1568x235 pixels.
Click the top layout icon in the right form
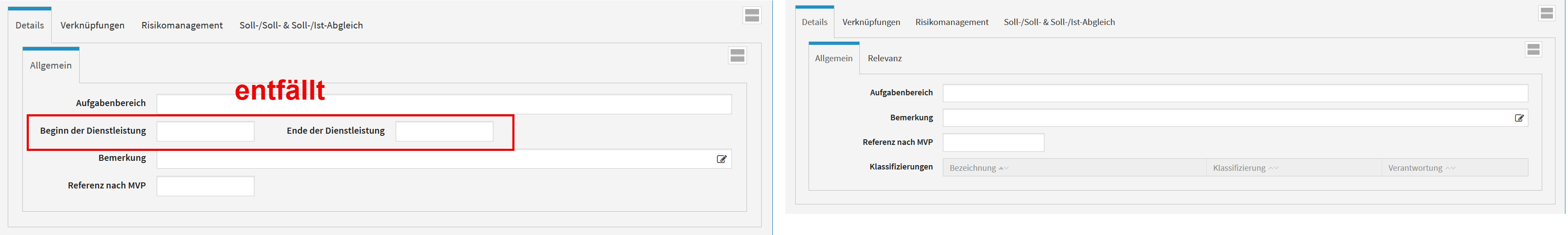coord(1547,13)
